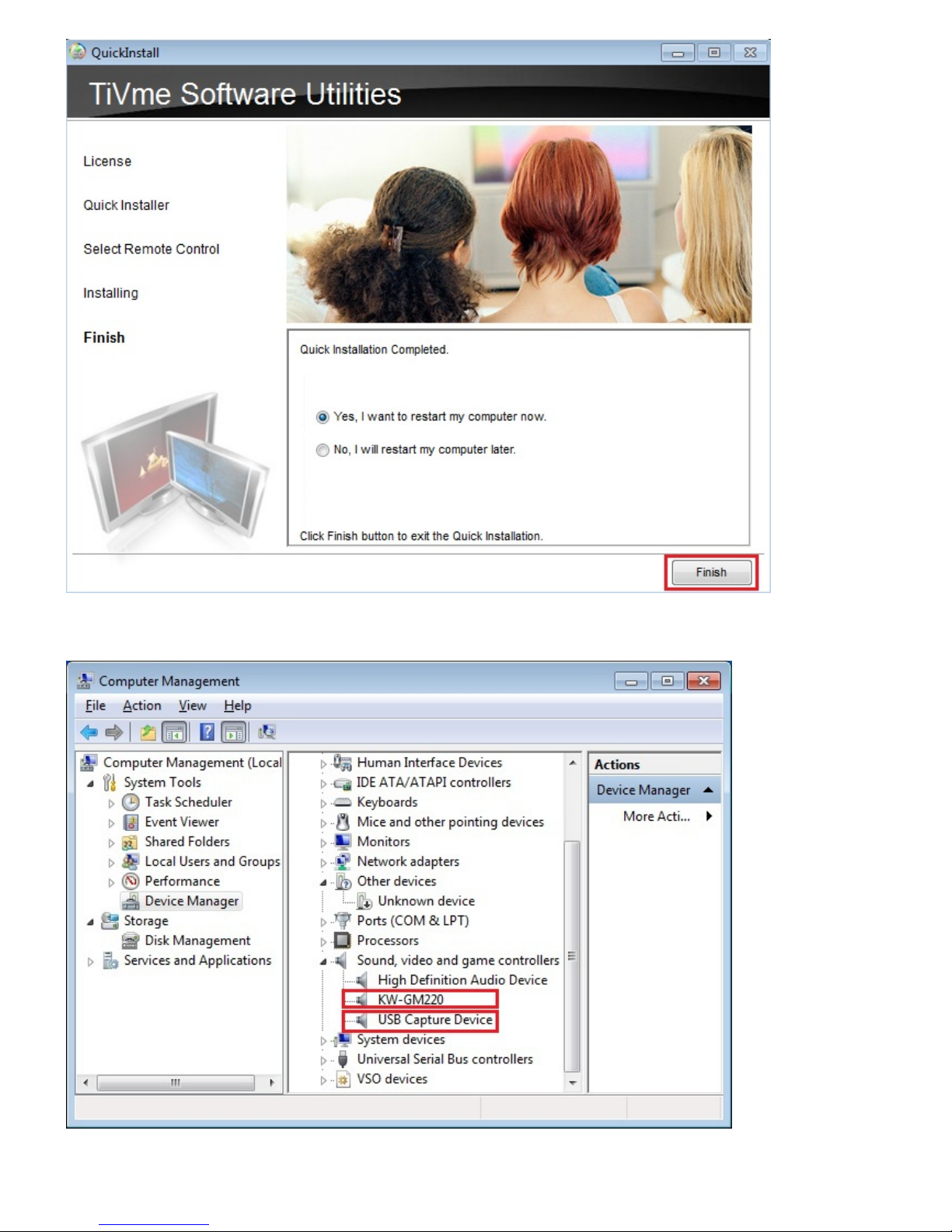Expand the Event Viewer node
The image size is (952, 1232).
(111, 823)
